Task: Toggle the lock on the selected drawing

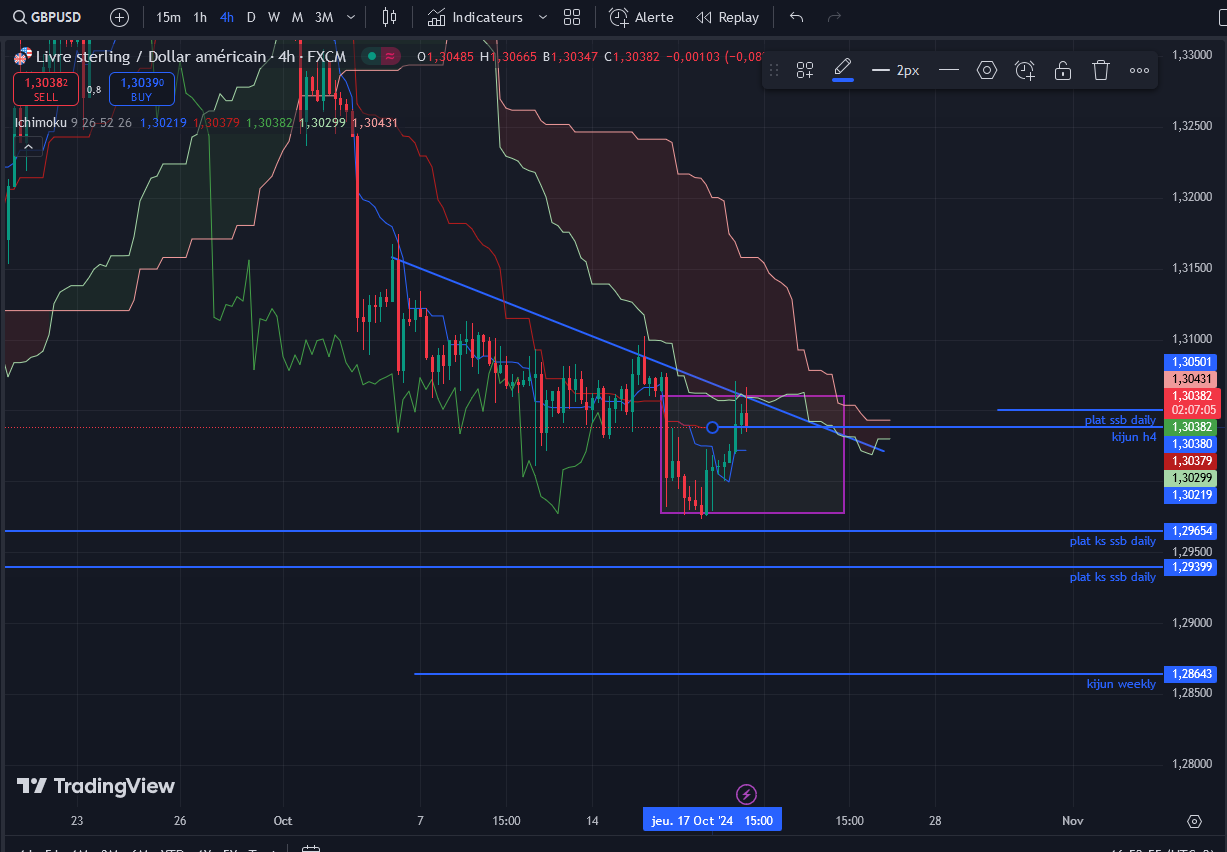Action: (x=1063, y=70)
